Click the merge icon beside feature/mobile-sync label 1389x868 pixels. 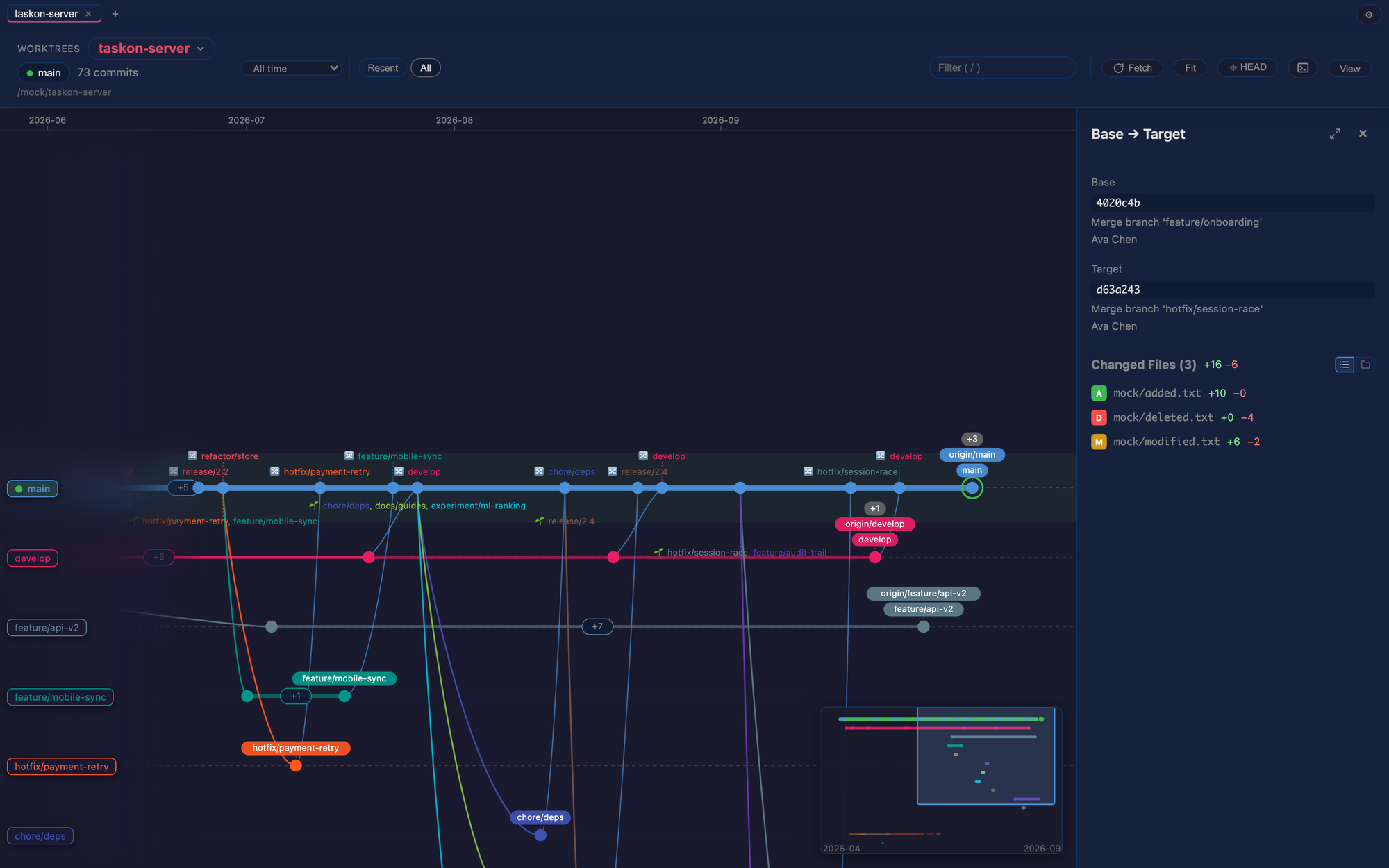[x=349, y=456]
